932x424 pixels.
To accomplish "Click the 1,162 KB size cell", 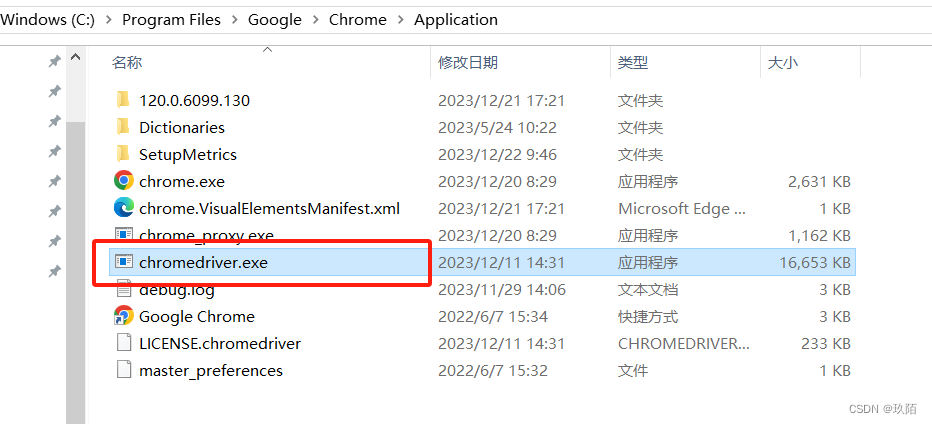I will (819, 235).
